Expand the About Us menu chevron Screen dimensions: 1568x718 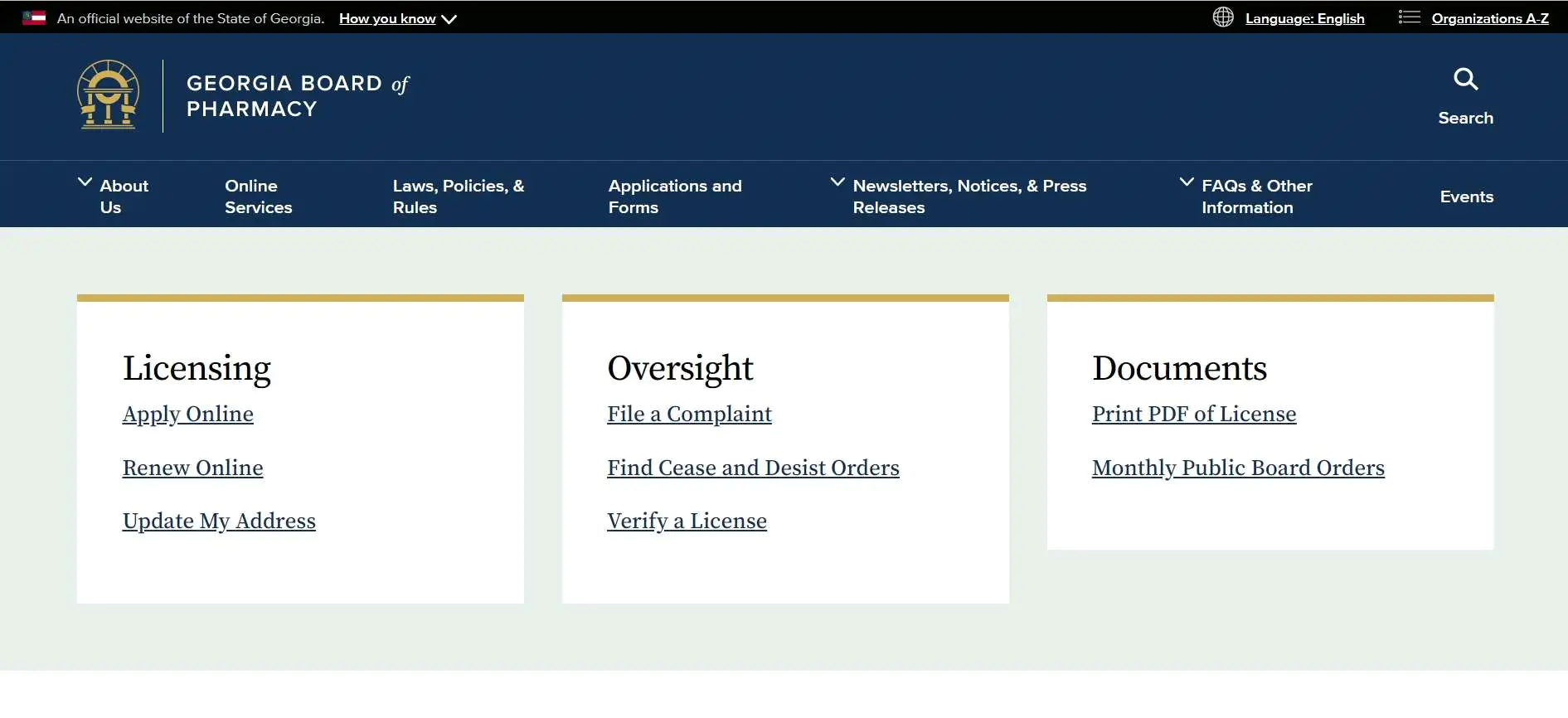pyautogui.click(x=85, y=182)
